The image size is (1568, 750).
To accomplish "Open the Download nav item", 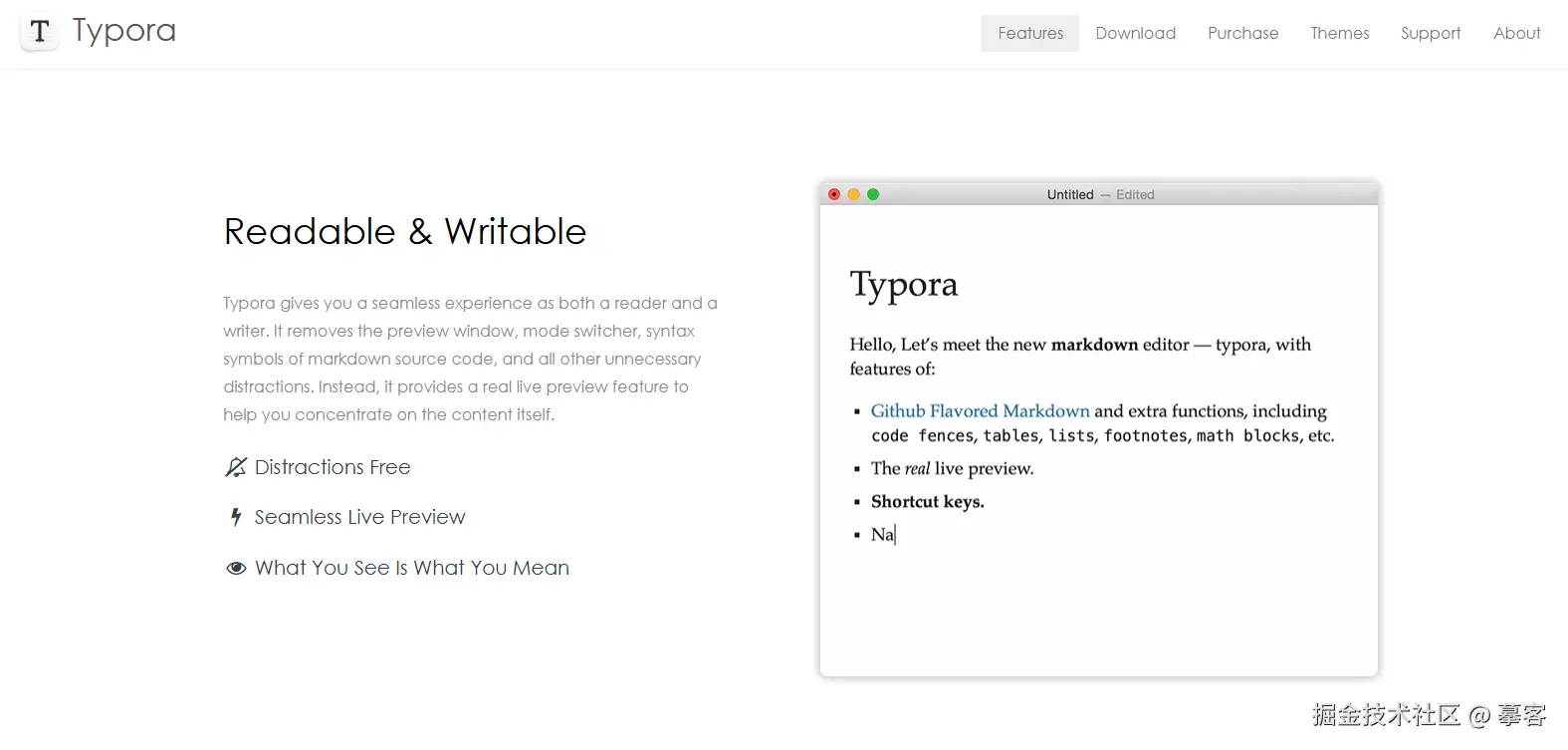I will 1136,33.
